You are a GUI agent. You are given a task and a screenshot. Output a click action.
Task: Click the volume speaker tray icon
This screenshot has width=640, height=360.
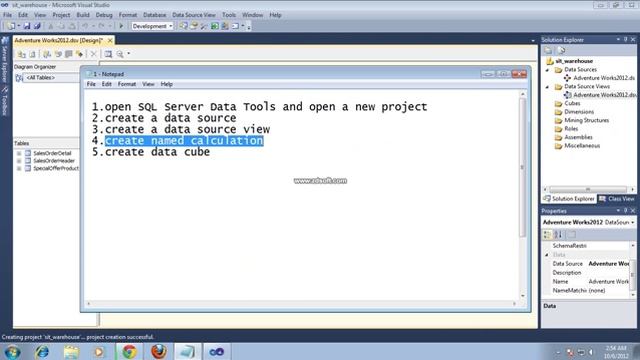tap(591, 352)
